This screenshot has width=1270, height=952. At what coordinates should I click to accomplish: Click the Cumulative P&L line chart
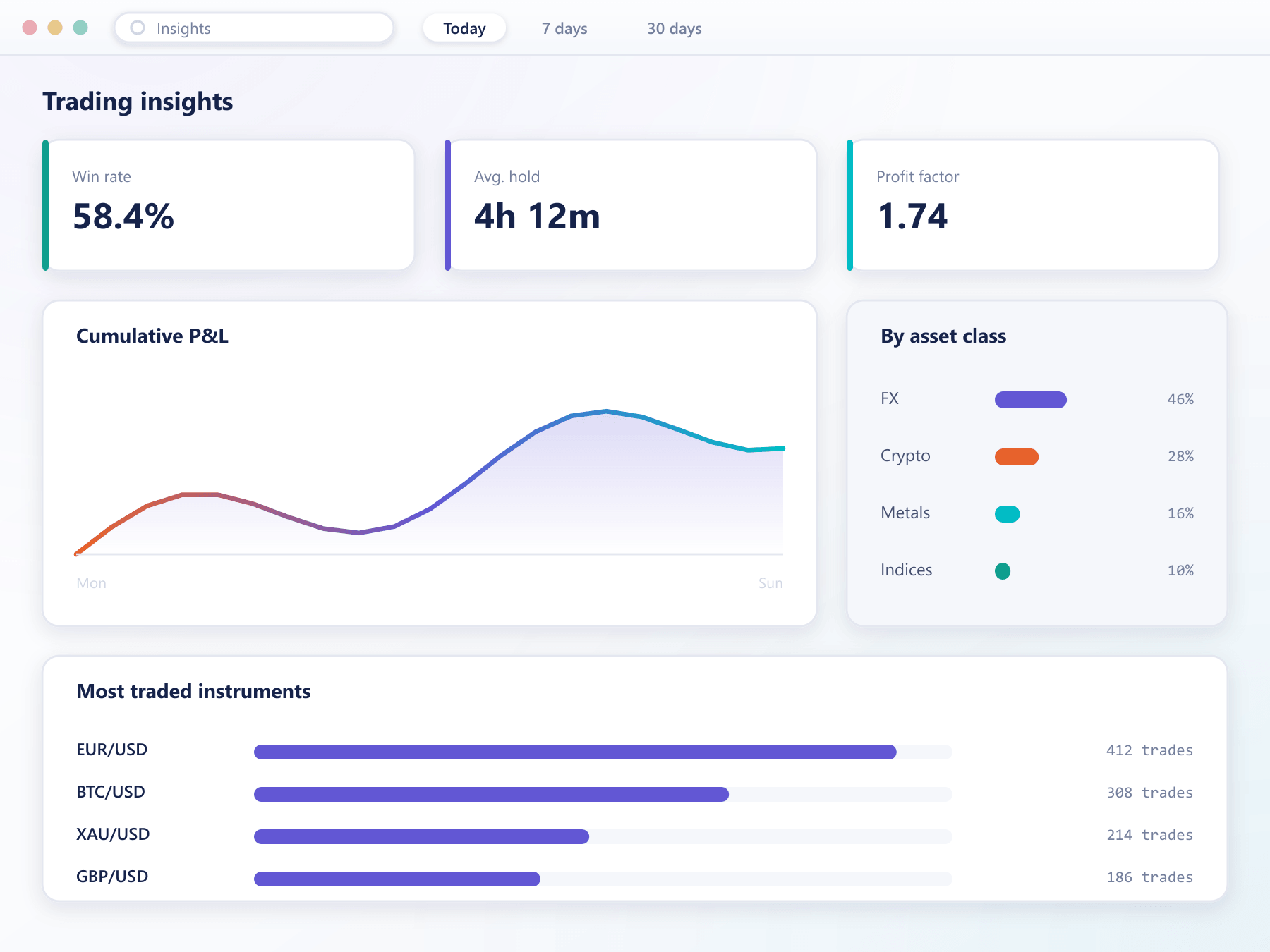coord(430,482)
